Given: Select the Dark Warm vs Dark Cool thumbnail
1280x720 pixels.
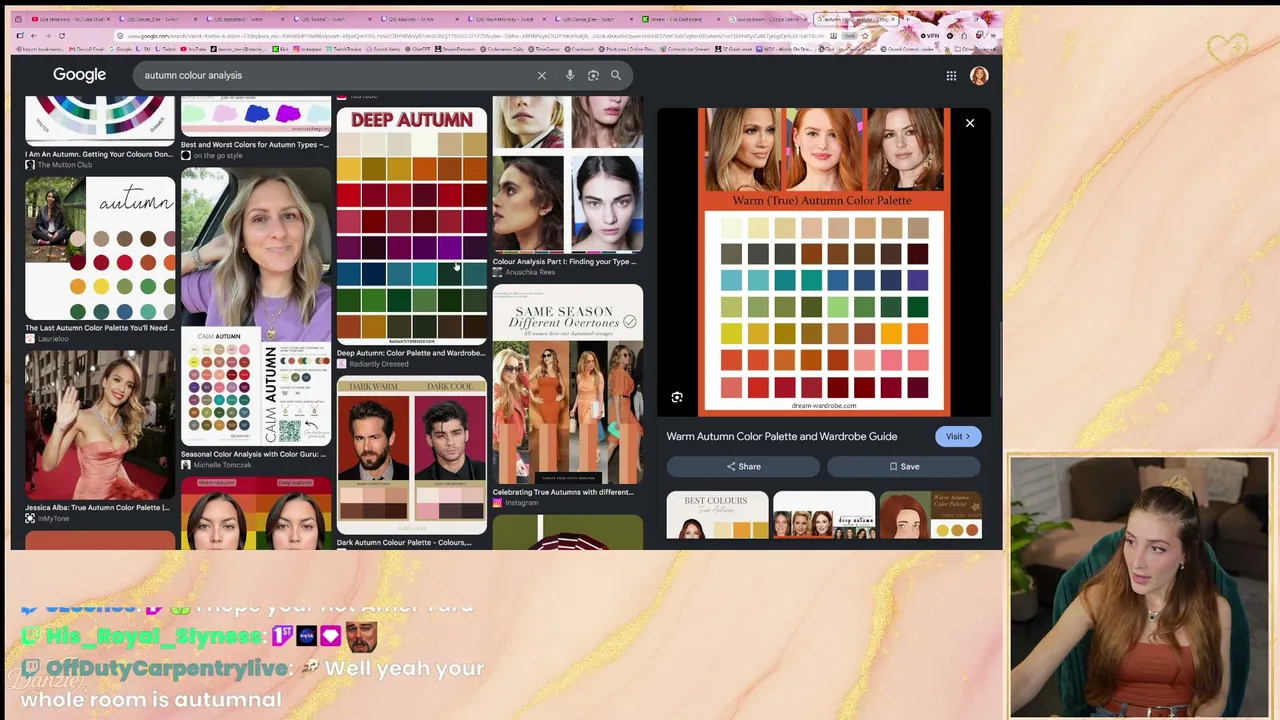Looking at the screenshot, I should point(412,455).
